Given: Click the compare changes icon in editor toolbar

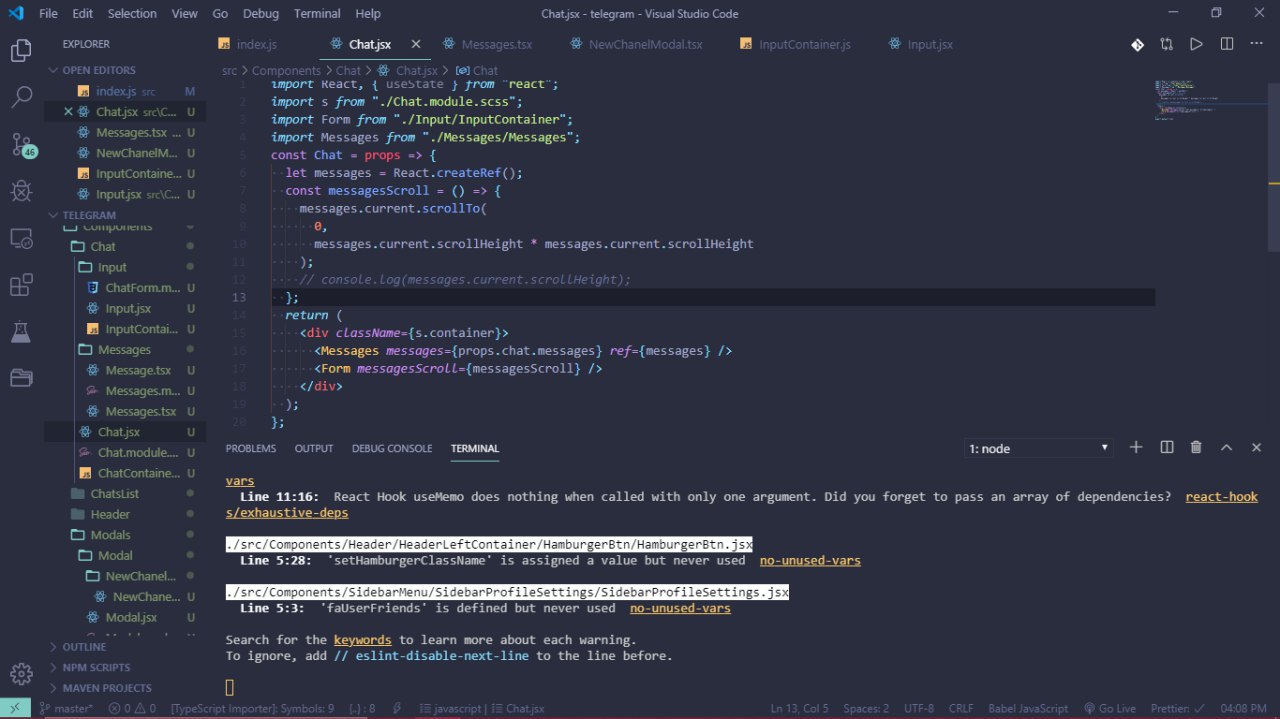Looking at the screenshot, I should point(1167,45).
